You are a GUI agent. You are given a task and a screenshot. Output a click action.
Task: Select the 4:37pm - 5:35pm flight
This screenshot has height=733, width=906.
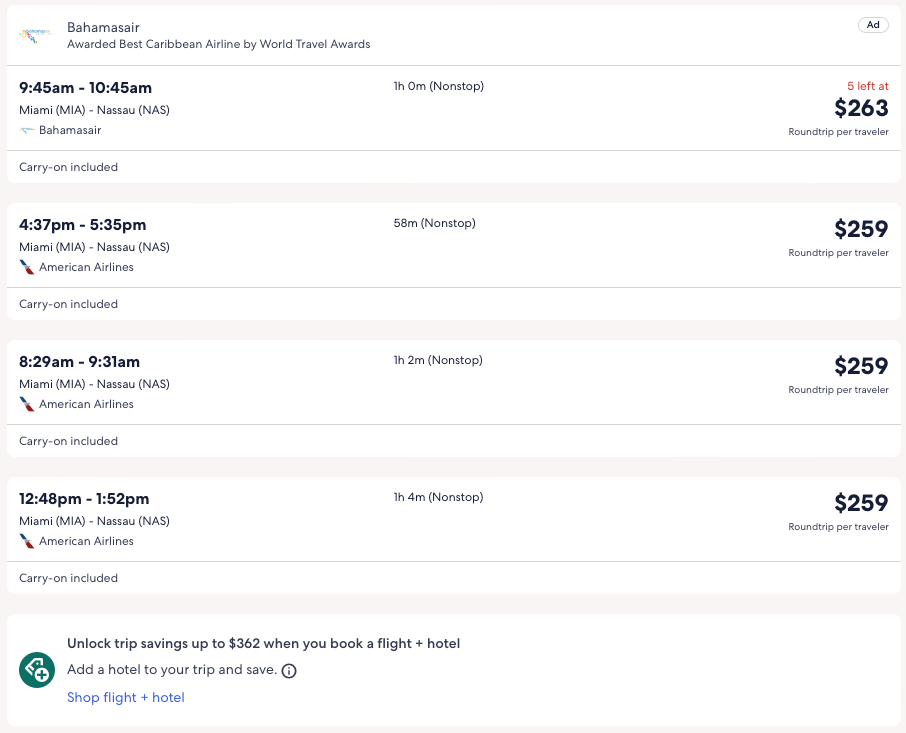click(83, 225)
